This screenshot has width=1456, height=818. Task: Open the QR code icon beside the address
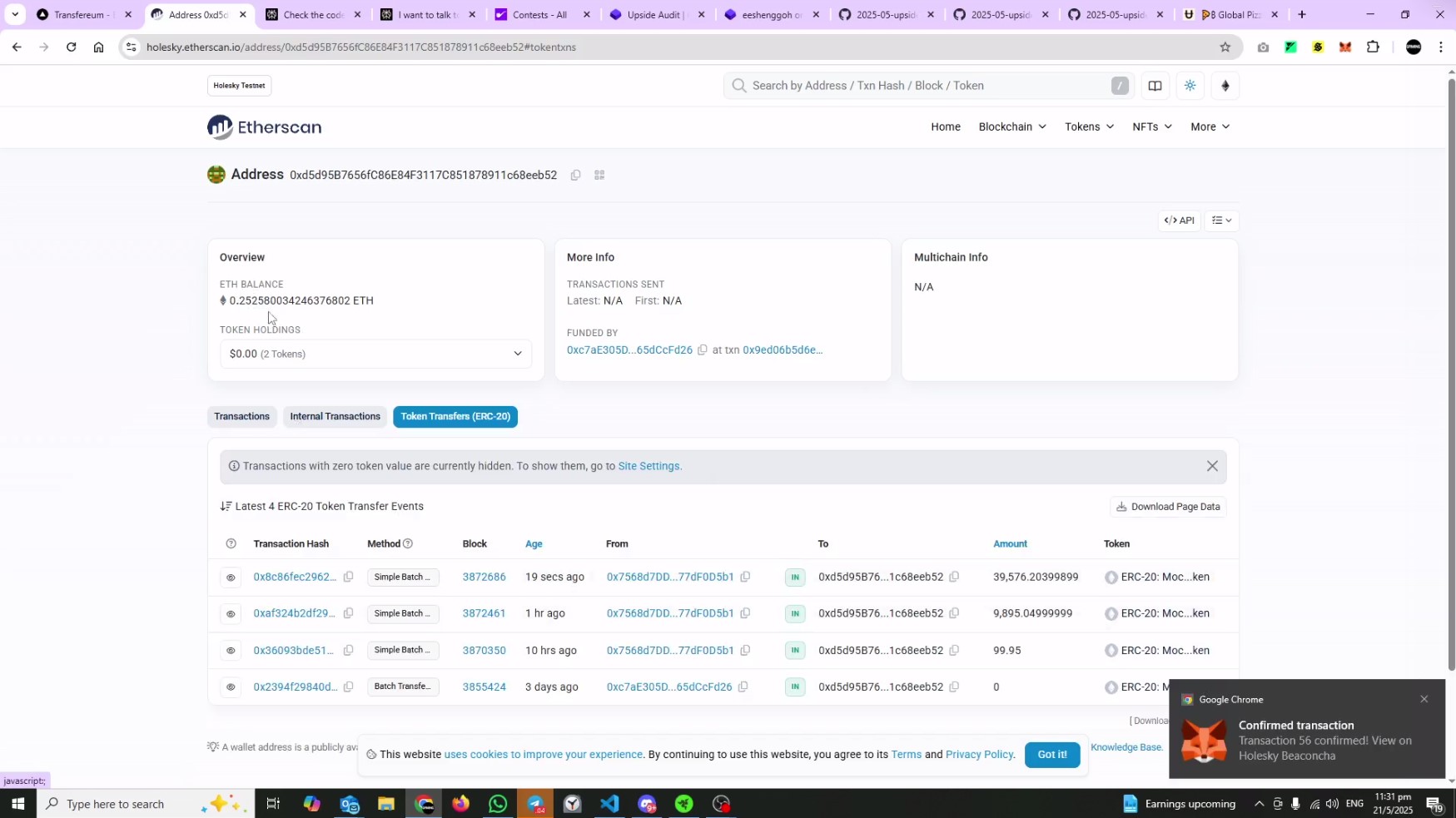pyautogui.click(x=599, y=176)
